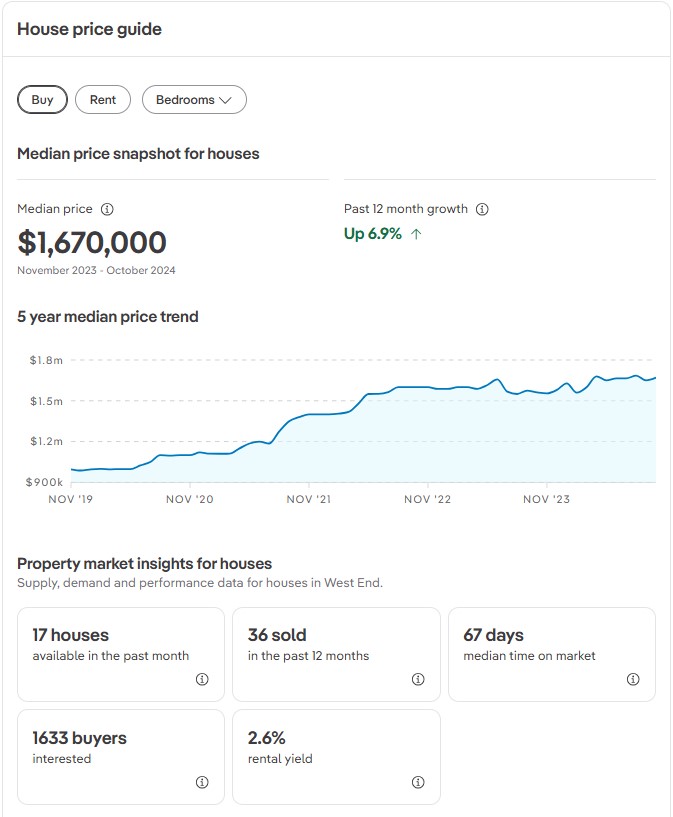Click NOV '21 point on the chart axis
Image resolution: width=673 pixels, height=817 pixels.
[308, 499]
